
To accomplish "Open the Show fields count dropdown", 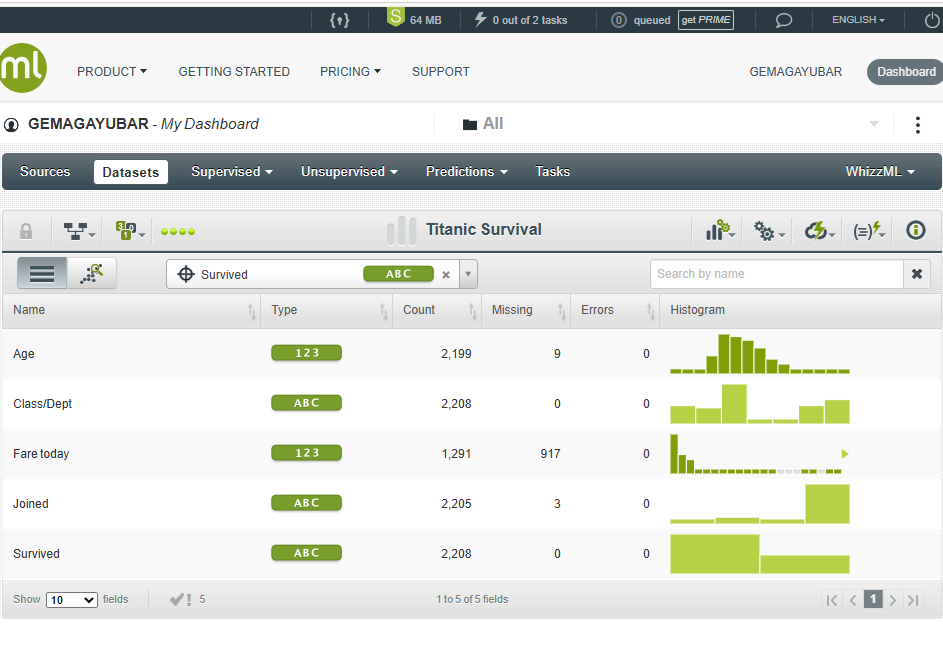I will click(72, 600).
